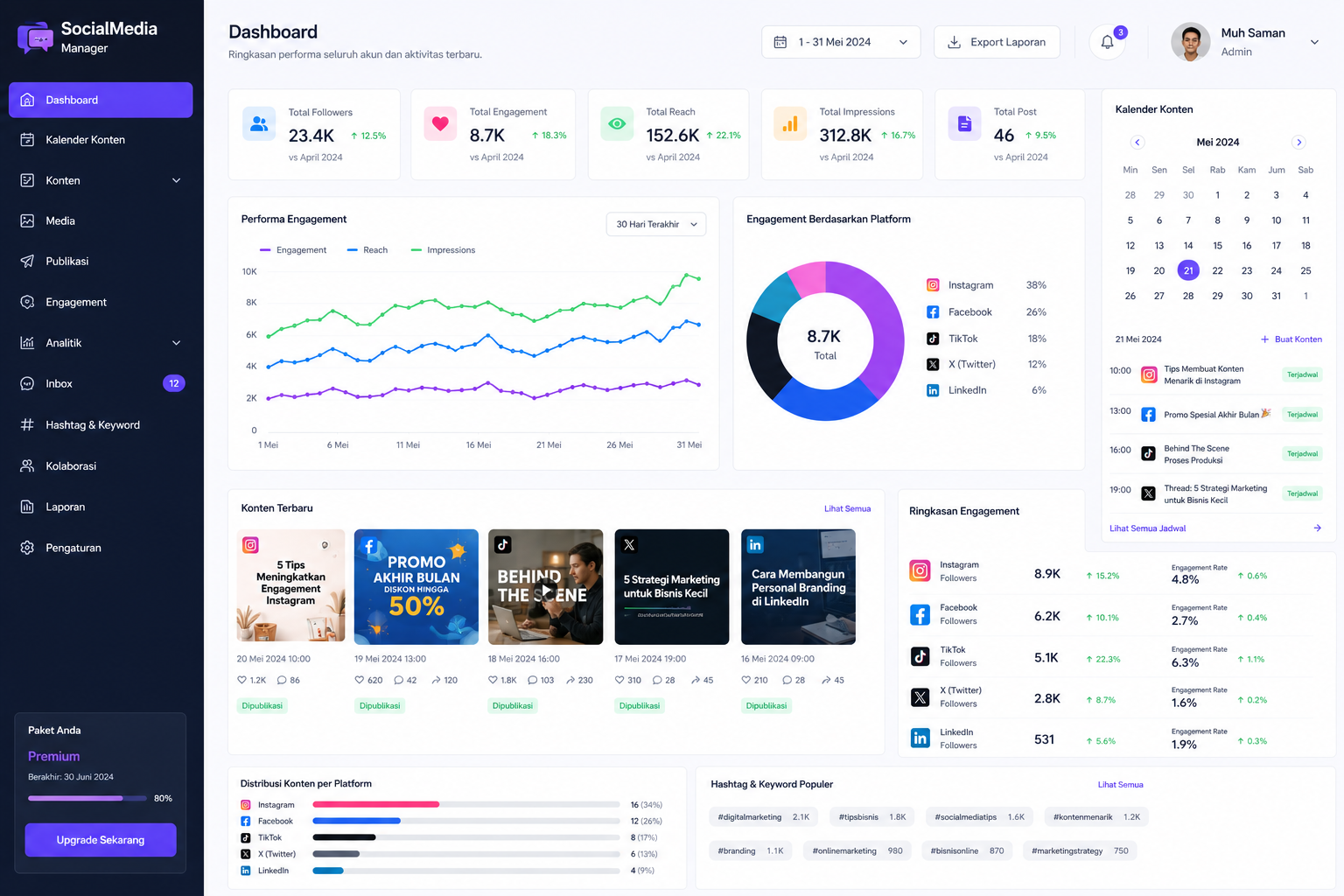Click comment count 42 on Facebook promo post
1344x896 pixels.
pos(405,680)
